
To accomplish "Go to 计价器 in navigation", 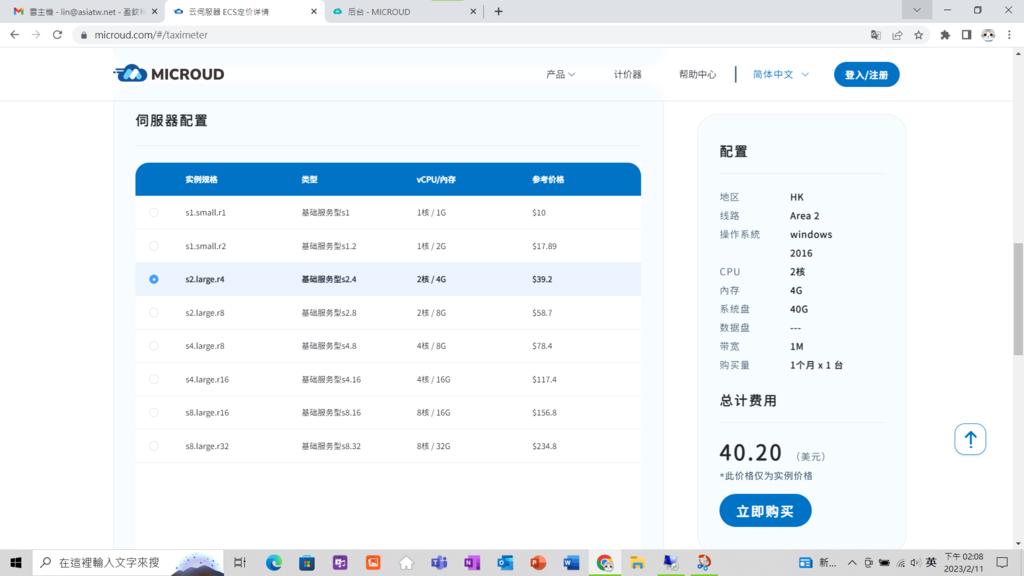I will [x=627, y=74].
